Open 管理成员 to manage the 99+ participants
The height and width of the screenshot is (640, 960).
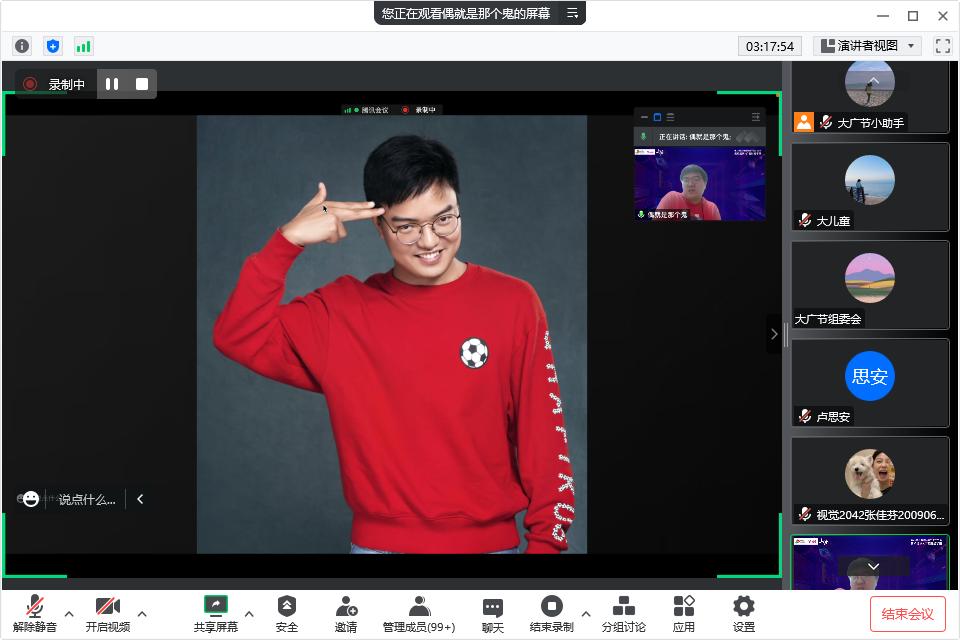(417, 612)
